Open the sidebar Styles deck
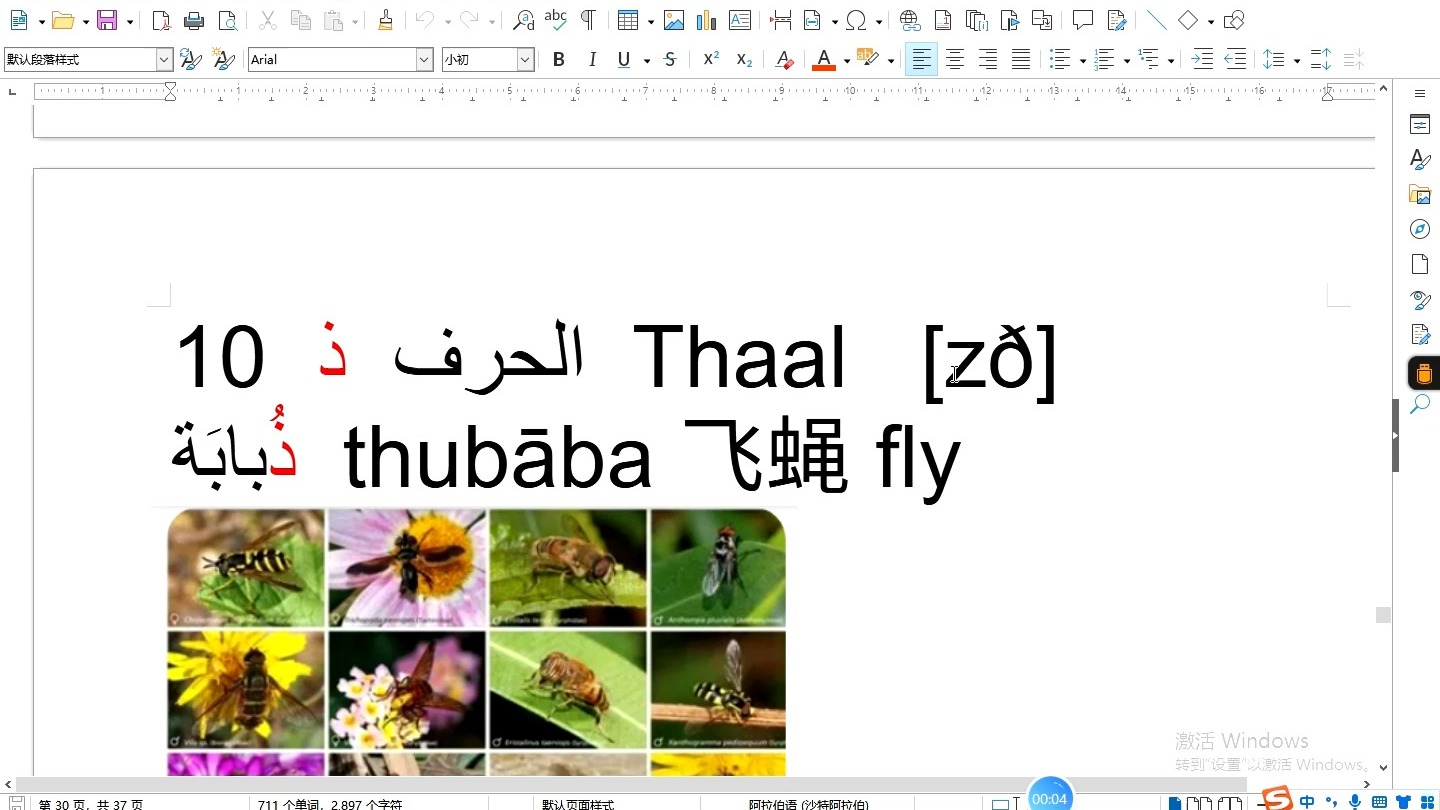This screenshot has width=1440, height=810. 1420,159
